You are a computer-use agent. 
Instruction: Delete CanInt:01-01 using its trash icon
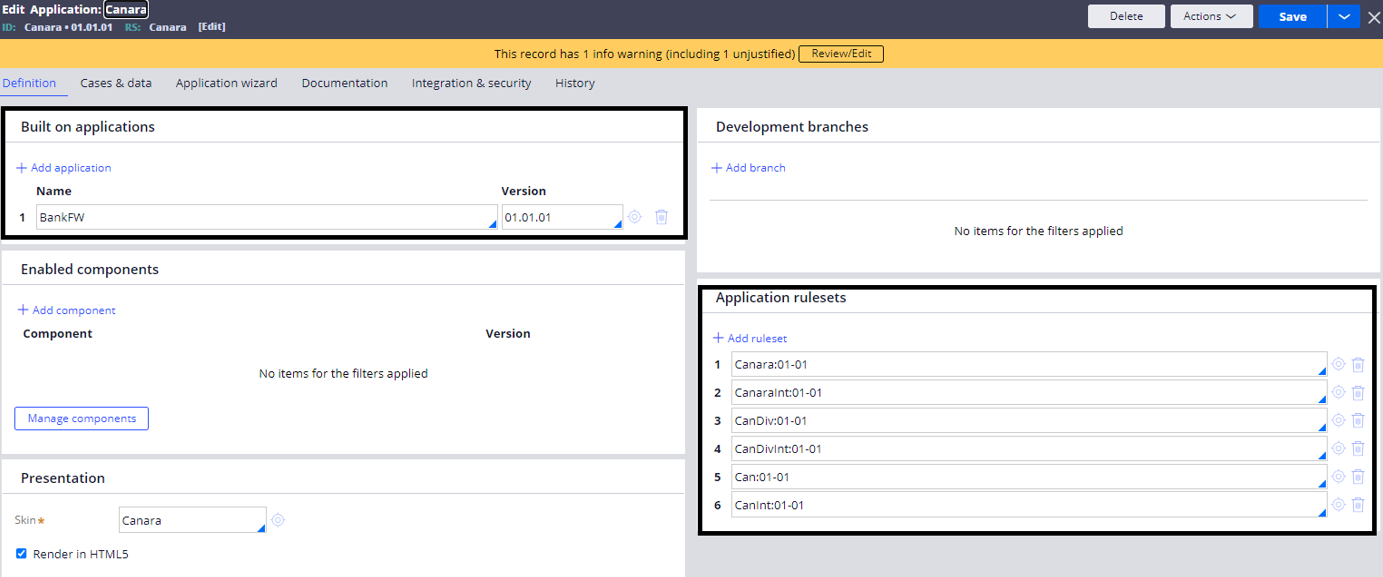[x=1357, y=505]
